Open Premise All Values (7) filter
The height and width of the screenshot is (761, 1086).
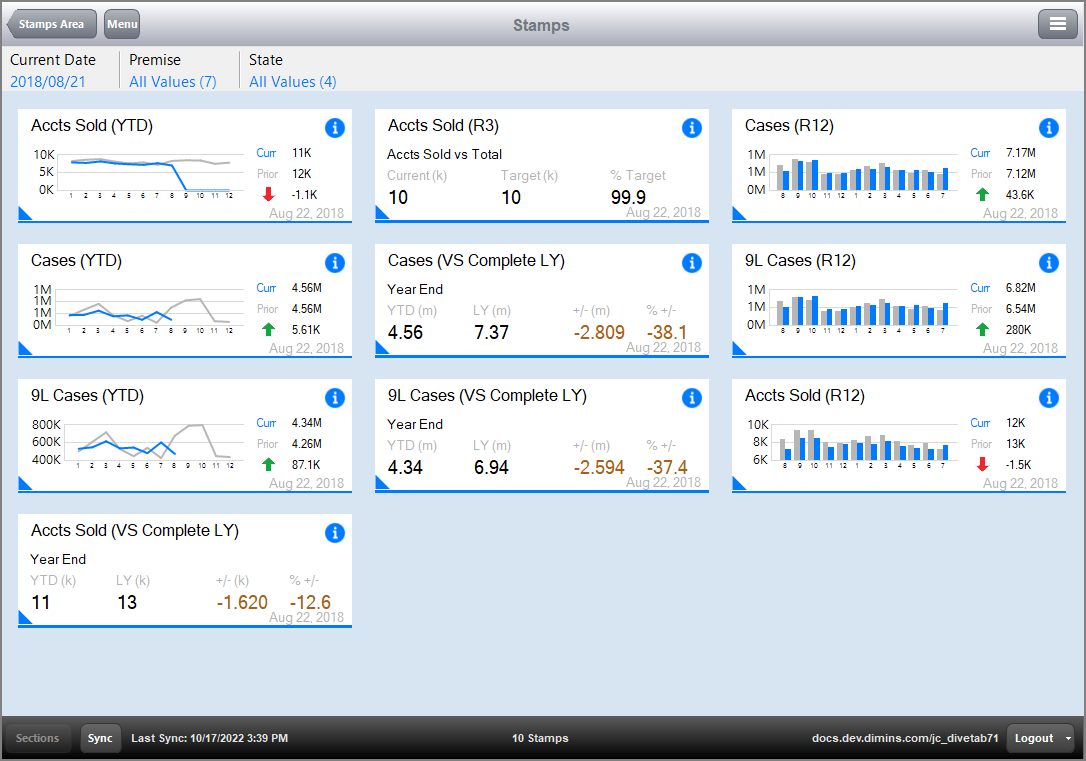click(173, 82)
